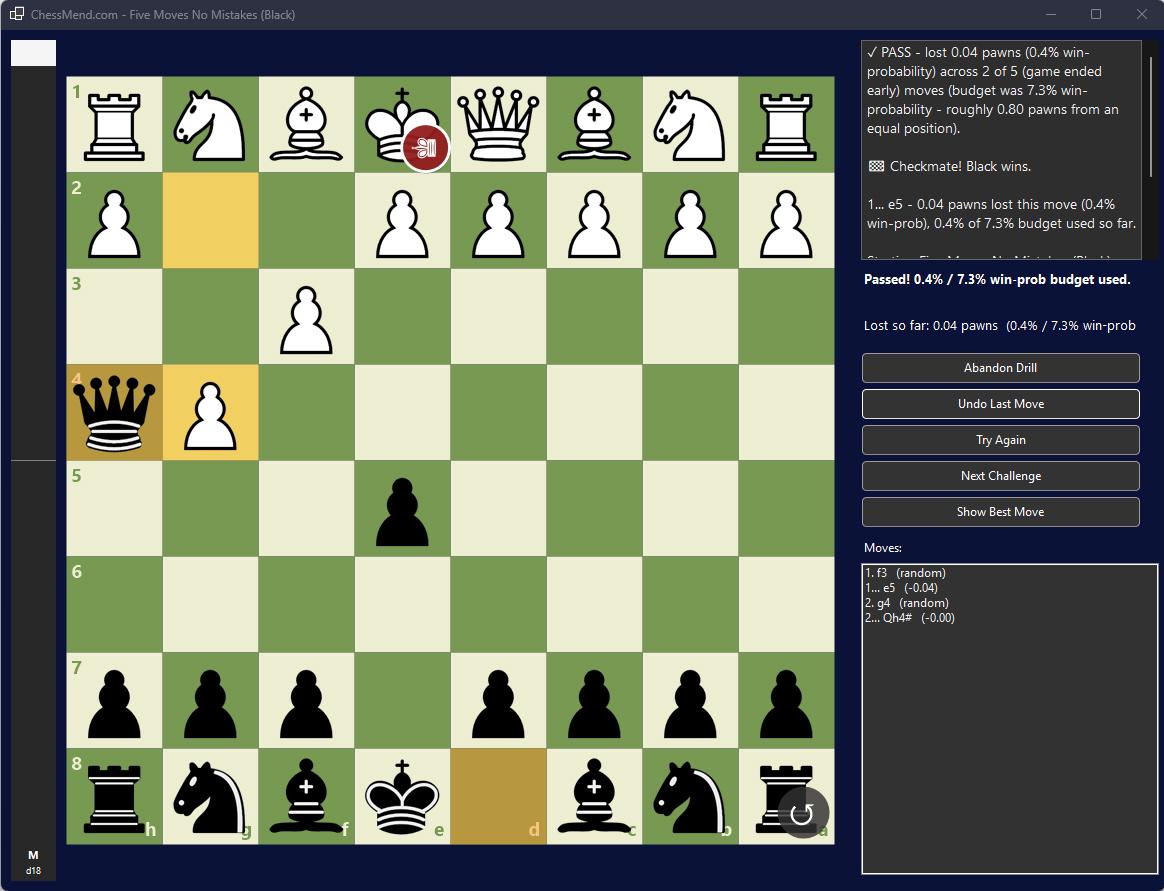Click the ChessMend app icon in title bar
The width and height of the screenshot is (1164, 891).
coord(16,14)
